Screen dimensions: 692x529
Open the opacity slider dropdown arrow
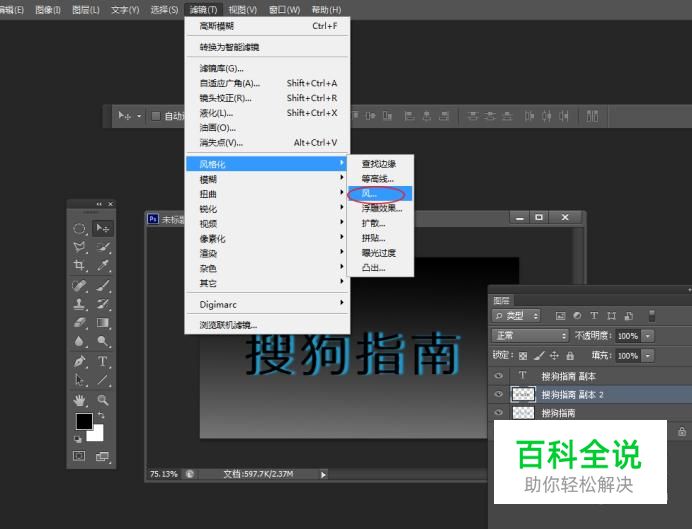pos(647,336)
